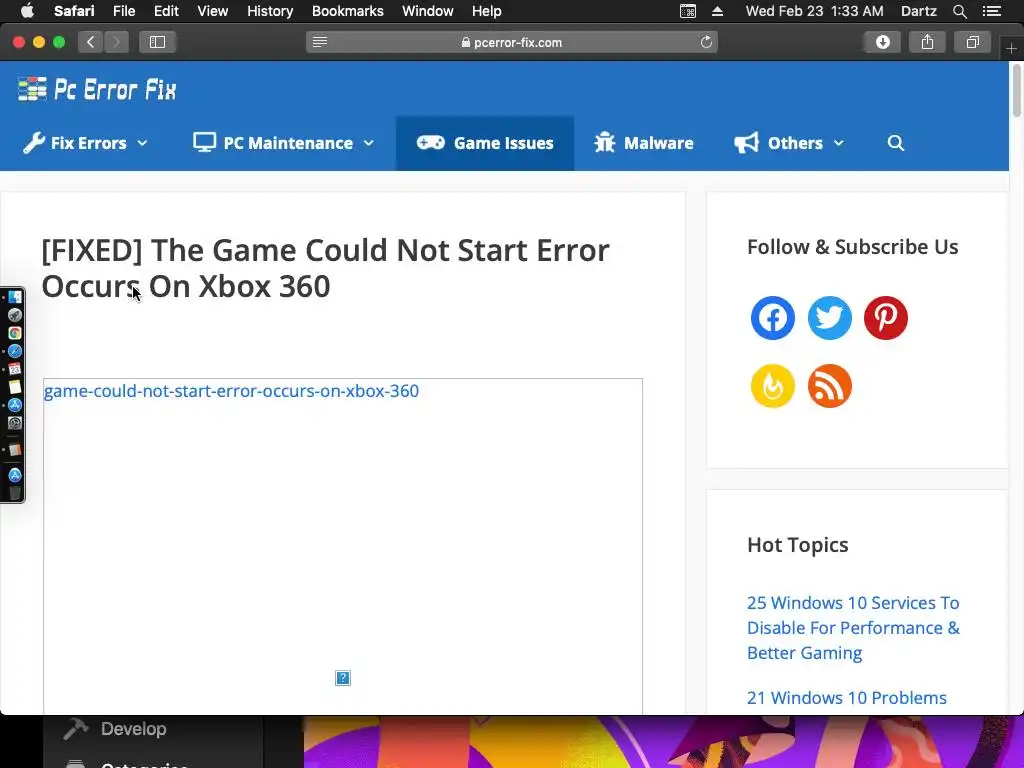The image size is (1024, 768).
Task: Click the 'Hot Topics' heading
Action: pyautogui.click(x=797, y=545)
